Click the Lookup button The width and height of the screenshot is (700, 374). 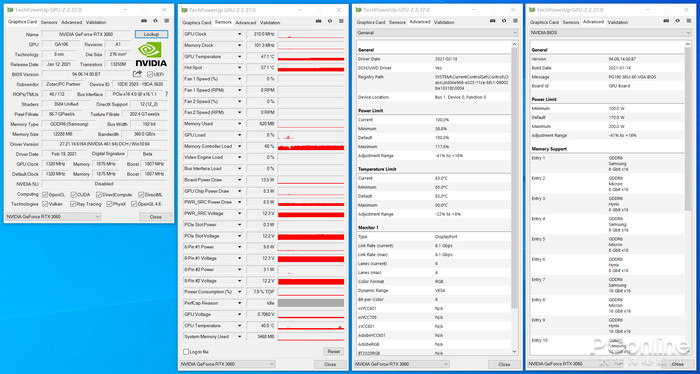tap(151, 34)
